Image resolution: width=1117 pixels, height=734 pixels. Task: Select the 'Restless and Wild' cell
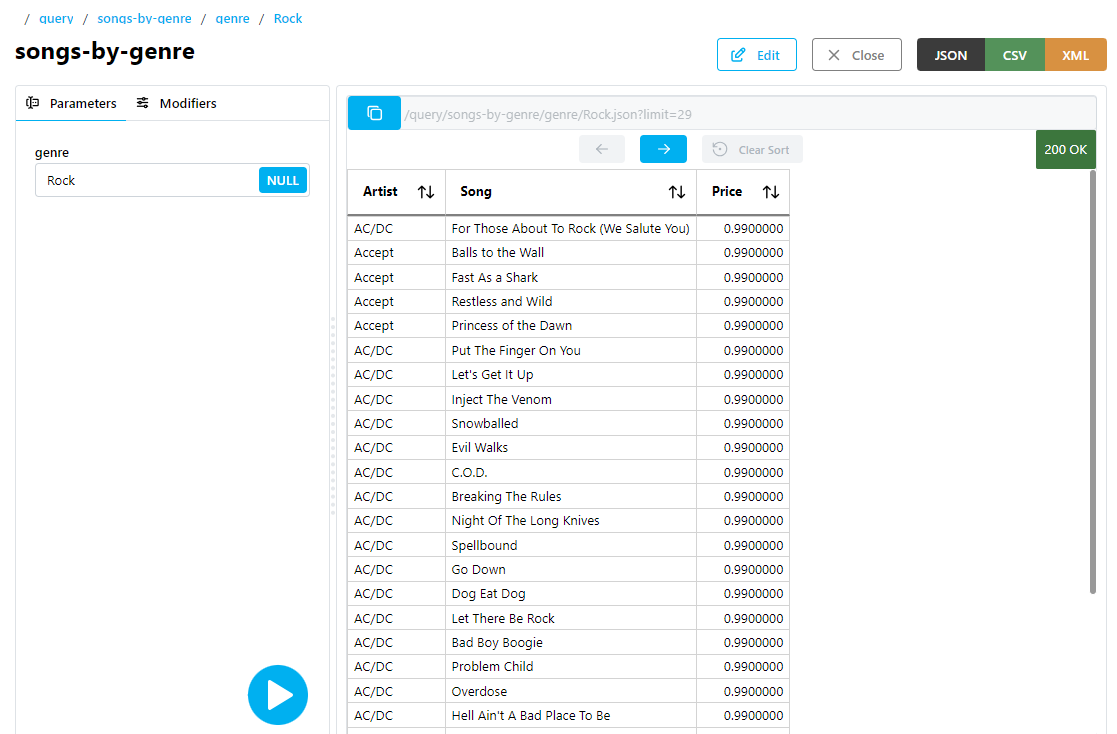click(571, 301)
